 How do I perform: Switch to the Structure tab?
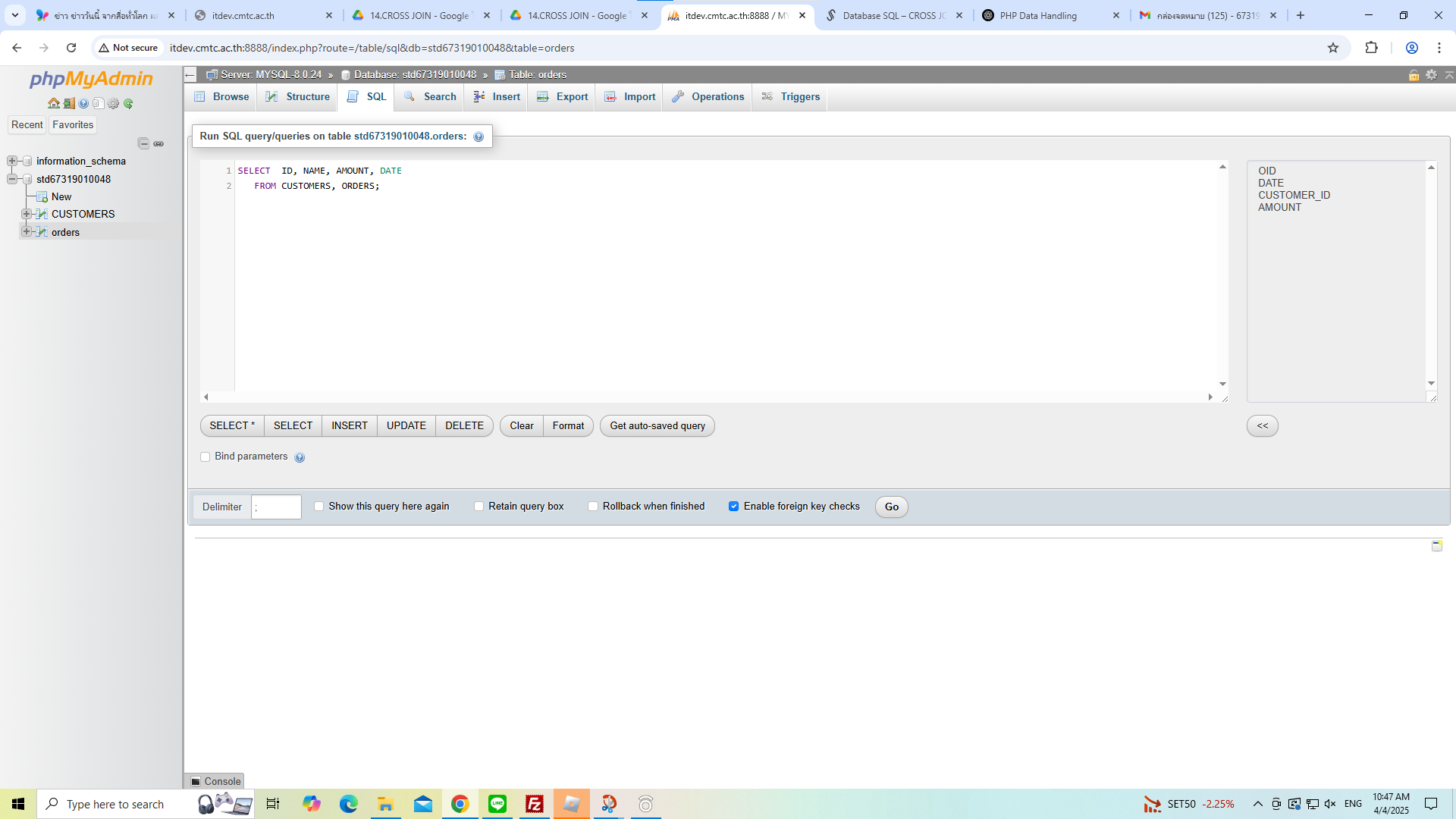point(298,96)
